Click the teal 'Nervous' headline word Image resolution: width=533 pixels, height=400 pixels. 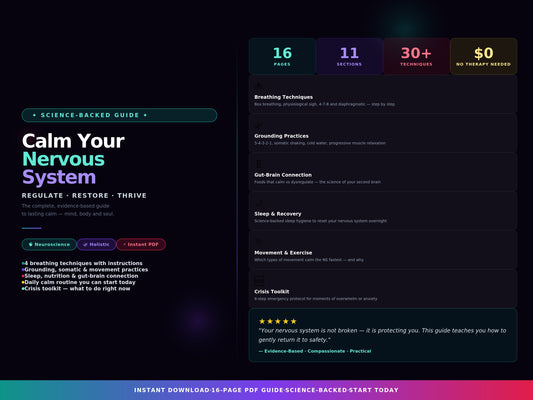click(64, 159)
